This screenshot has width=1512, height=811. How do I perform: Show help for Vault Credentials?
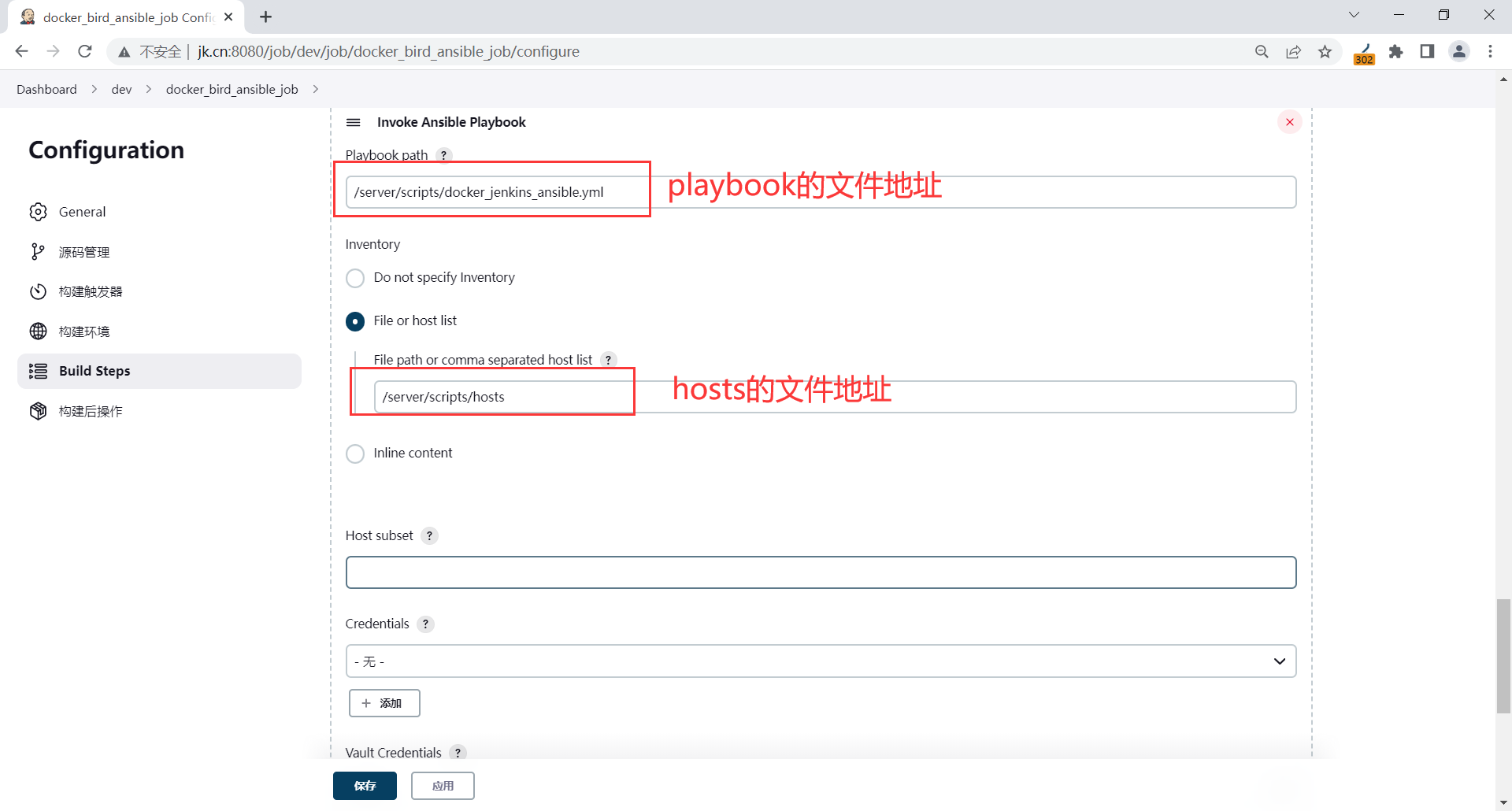(x=458, y=753)
